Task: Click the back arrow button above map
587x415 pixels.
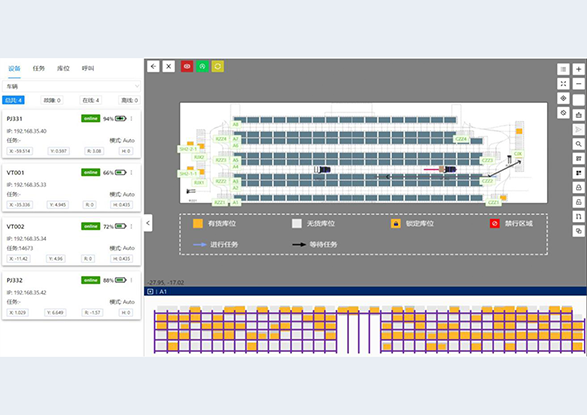Action: pyautogui.click(x=153, y=67)
